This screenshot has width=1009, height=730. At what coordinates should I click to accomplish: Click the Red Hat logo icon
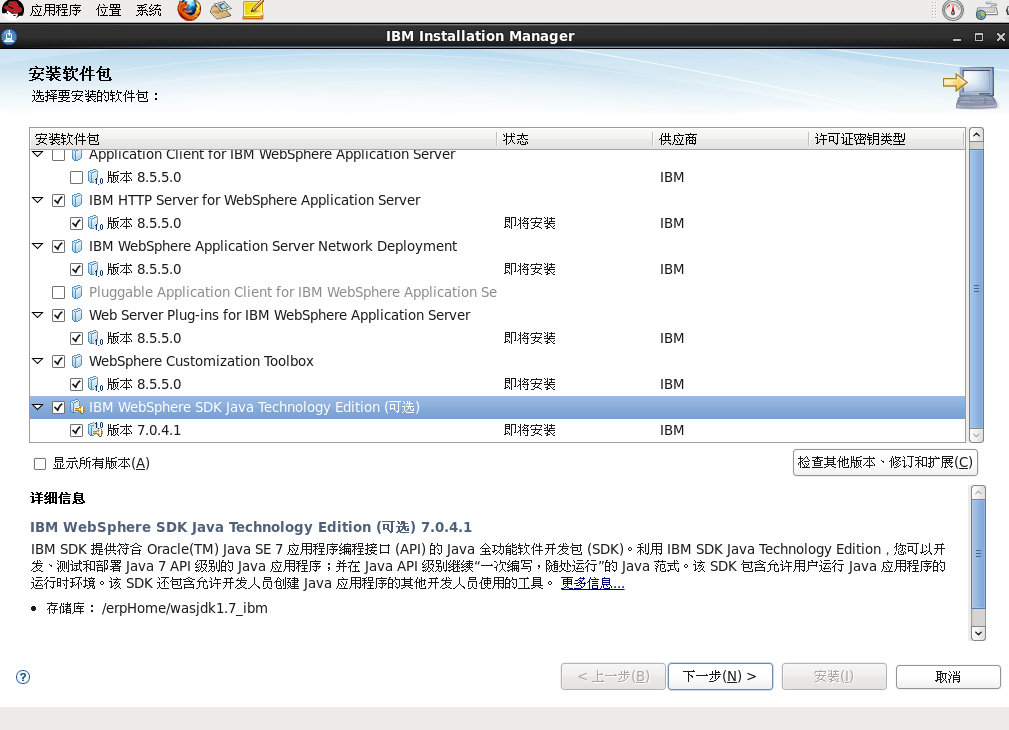click(12, 9)
